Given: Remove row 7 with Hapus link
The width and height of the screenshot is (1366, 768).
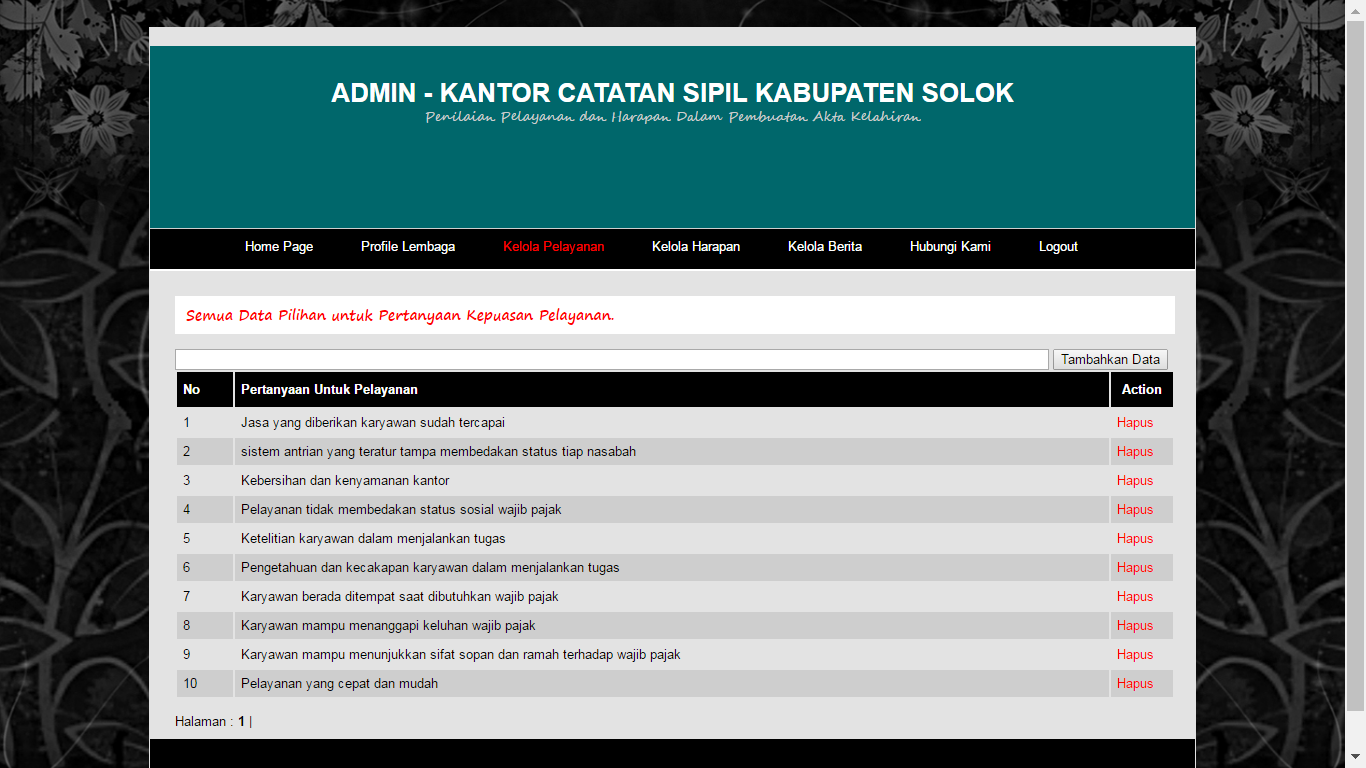Looking at the screenshot, I should [1135, 597].
